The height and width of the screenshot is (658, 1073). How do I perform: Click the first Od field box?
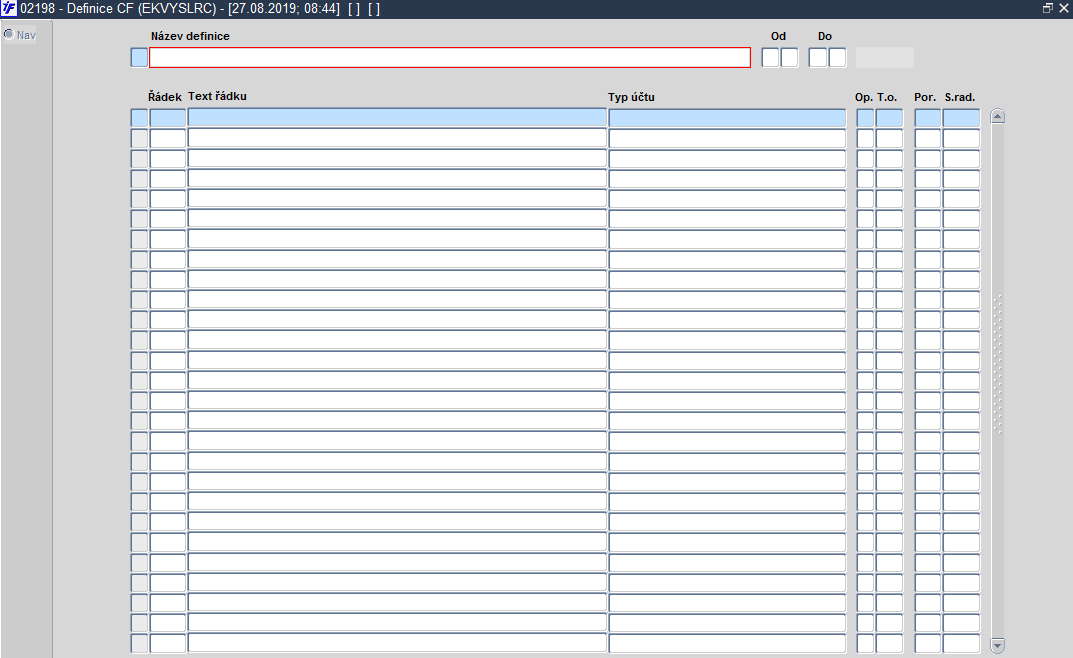770,57
